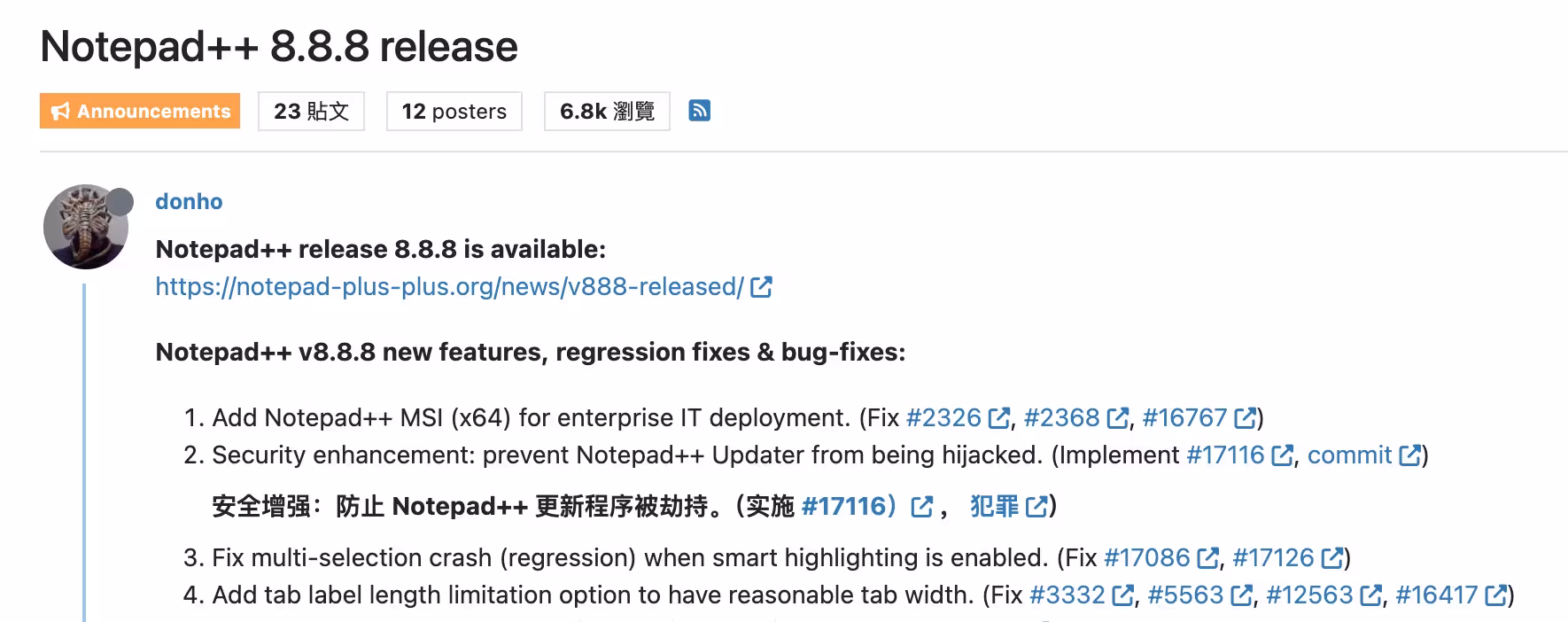Click the Announcements category label
Image resolution: width=1568 pixels, height=622 pixels.
click(x=139, y=111)
